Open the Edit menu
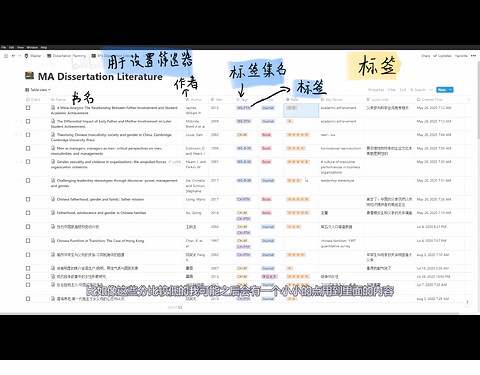 (x=11, y=47)
